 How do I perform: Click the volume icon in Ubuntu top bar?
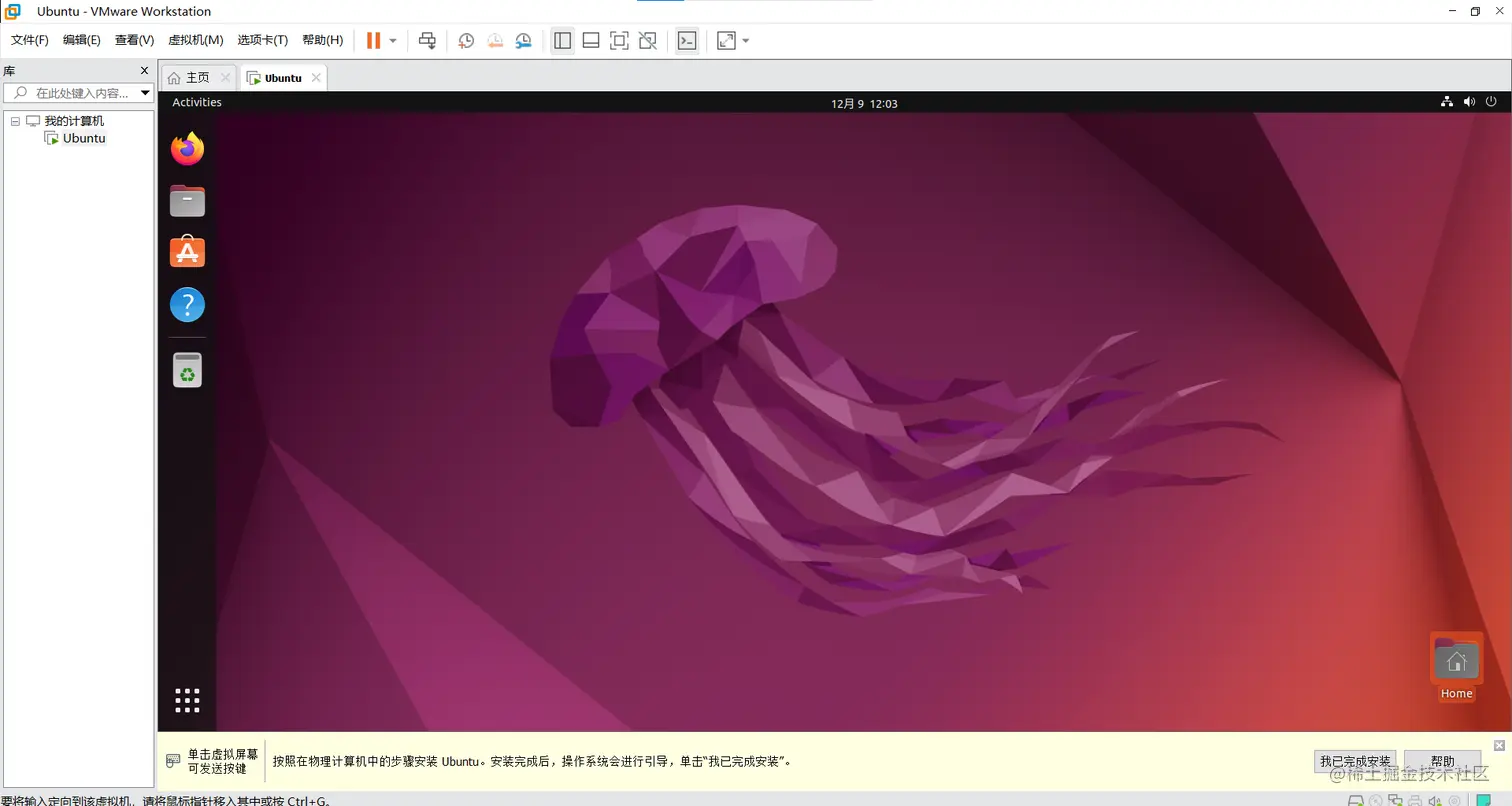point(1469,102)
